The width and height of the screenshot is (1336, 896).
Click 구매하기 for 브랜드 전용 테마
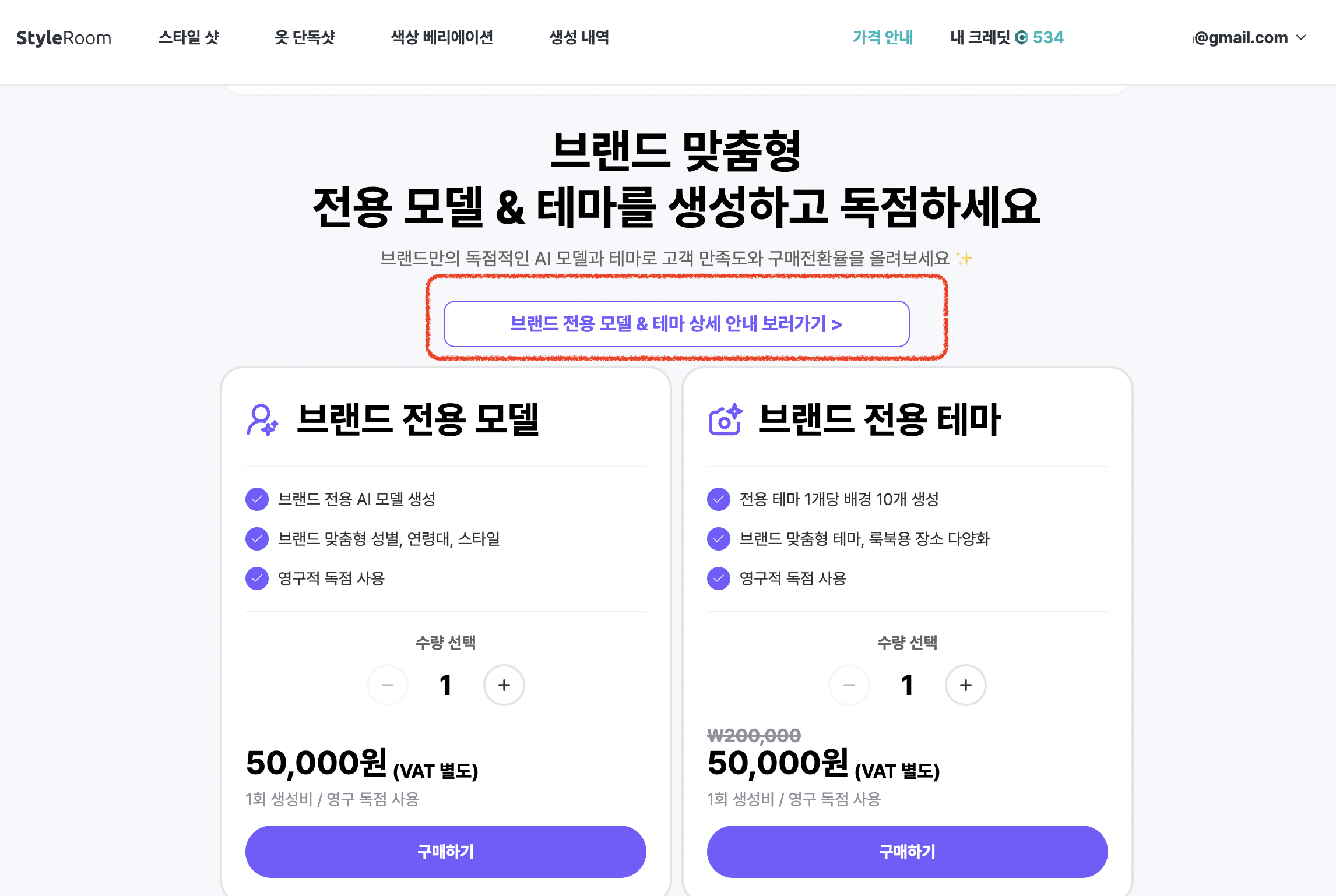906,852
